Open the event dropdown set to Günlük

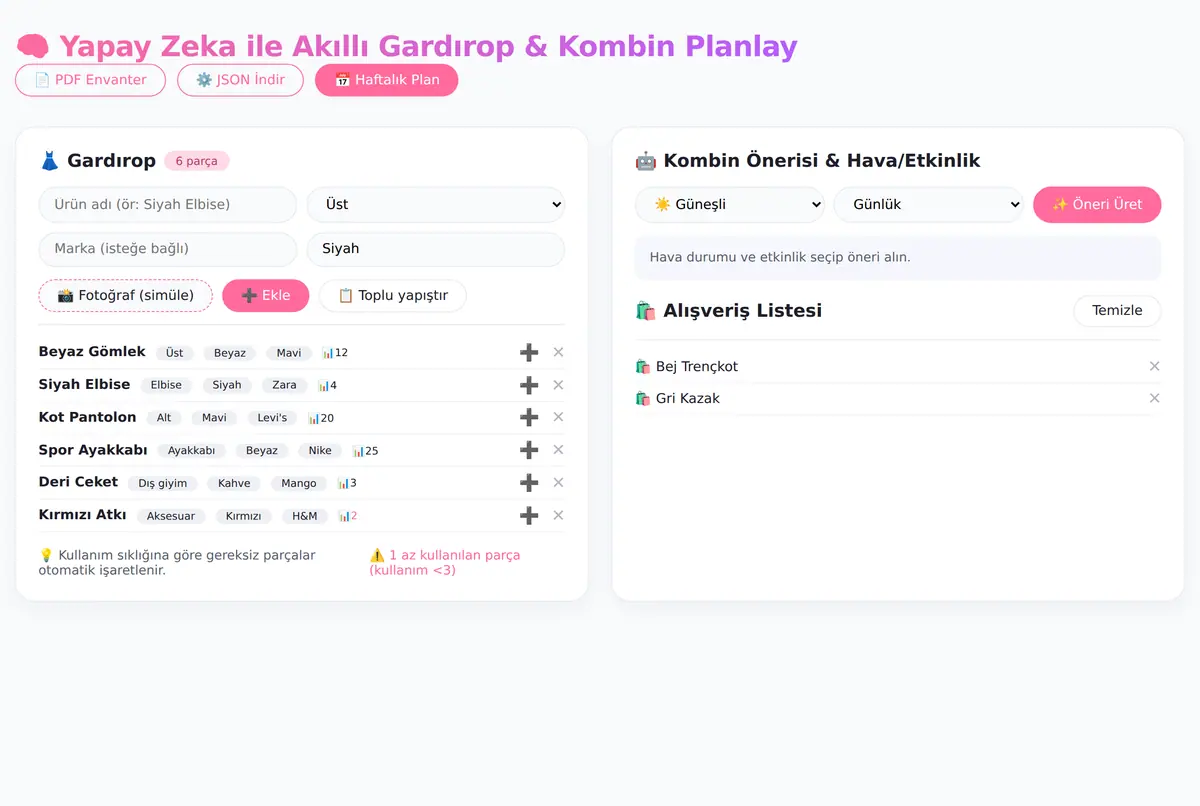pos(928,204)
